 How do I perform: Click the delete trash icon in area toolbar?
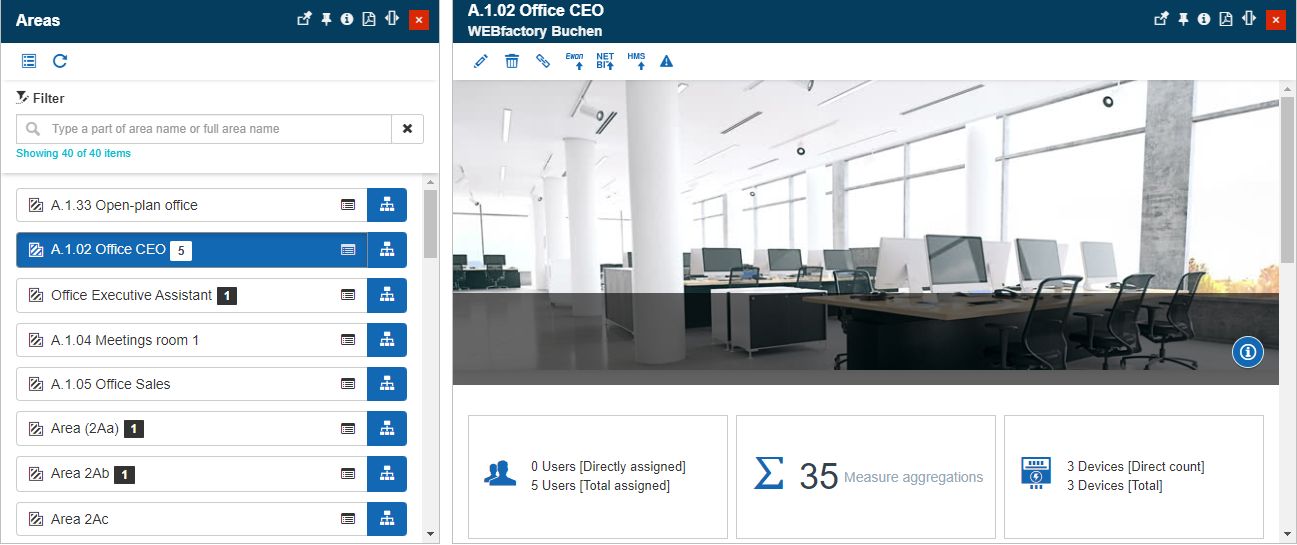coord(512,62)
